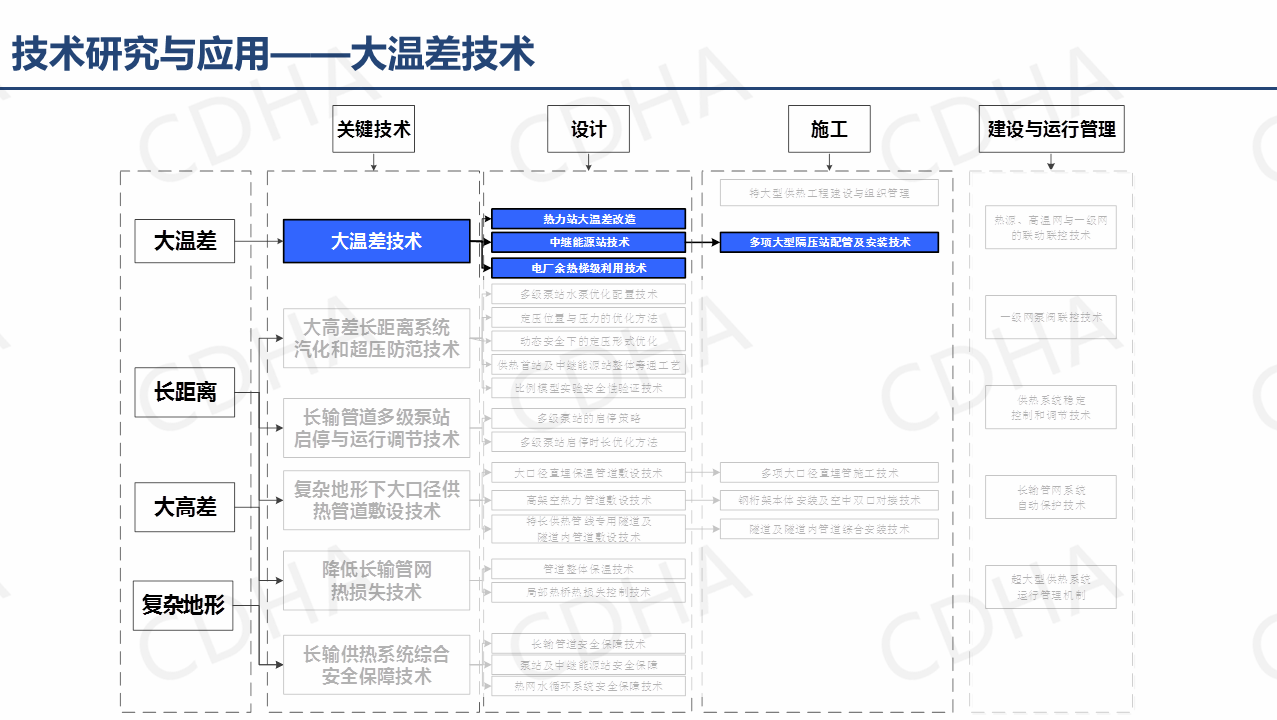Select the blue 热力站大温差改造 box

coord(588,218)
